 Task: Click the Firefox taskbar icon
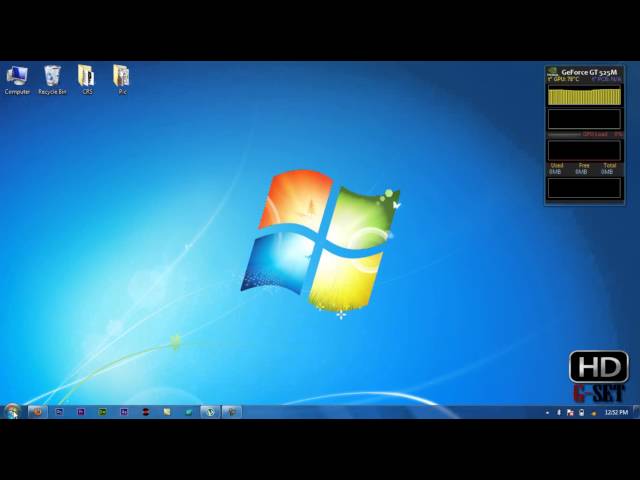pos(38,412)
